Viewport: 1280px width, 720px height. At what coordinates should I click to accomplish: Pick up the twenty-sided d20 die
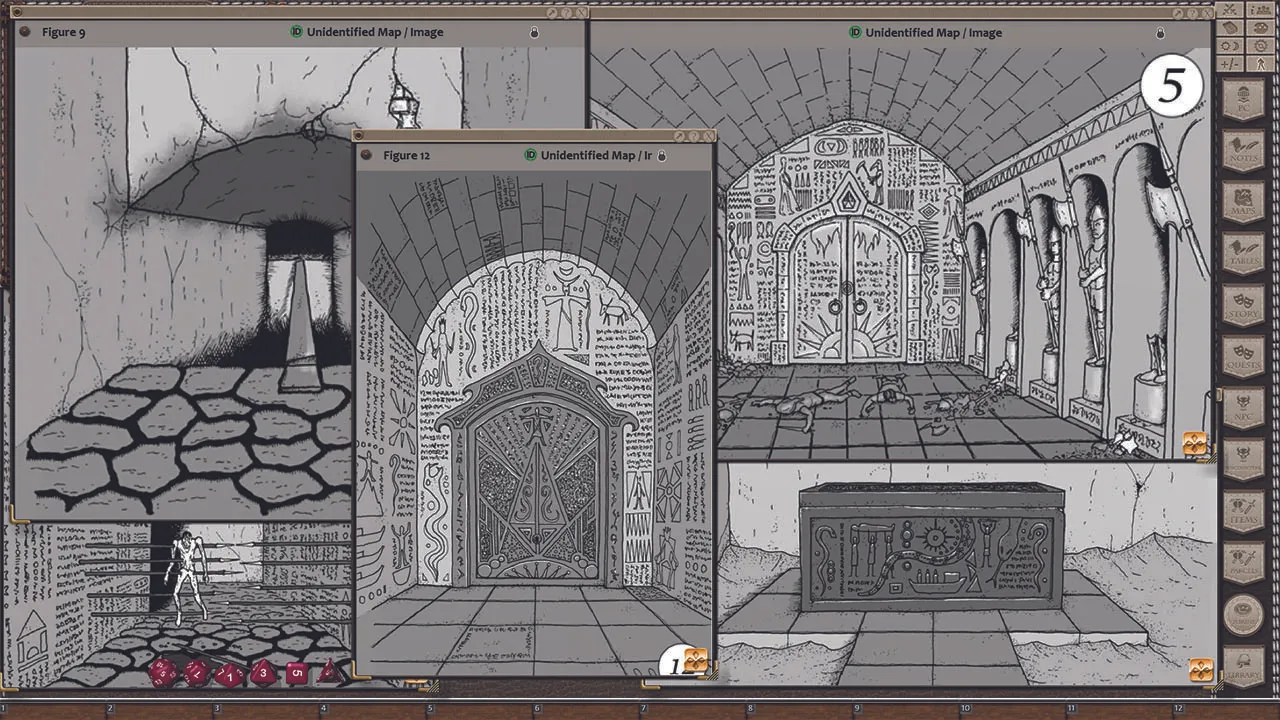click(x=164, y=671)
